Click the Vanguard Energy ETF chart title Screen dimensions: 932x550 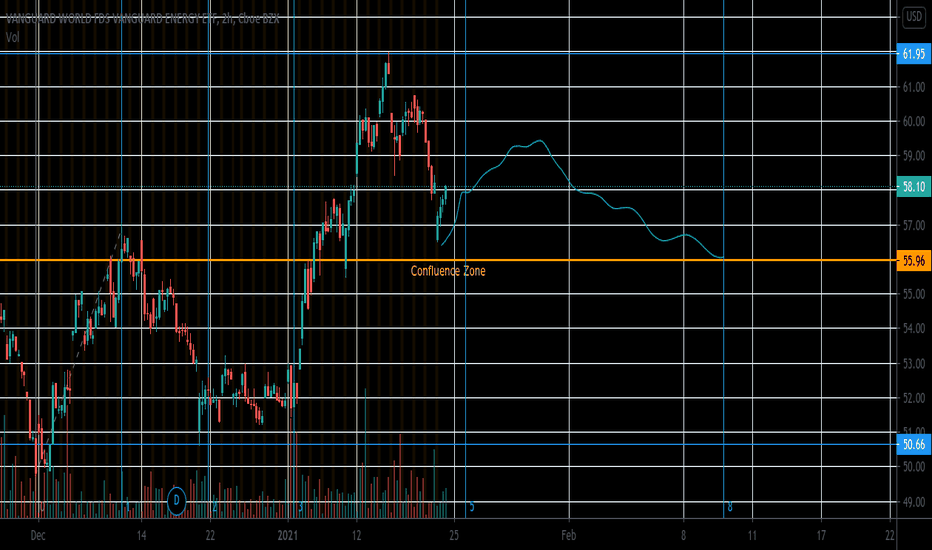click(x=142, y=19)
